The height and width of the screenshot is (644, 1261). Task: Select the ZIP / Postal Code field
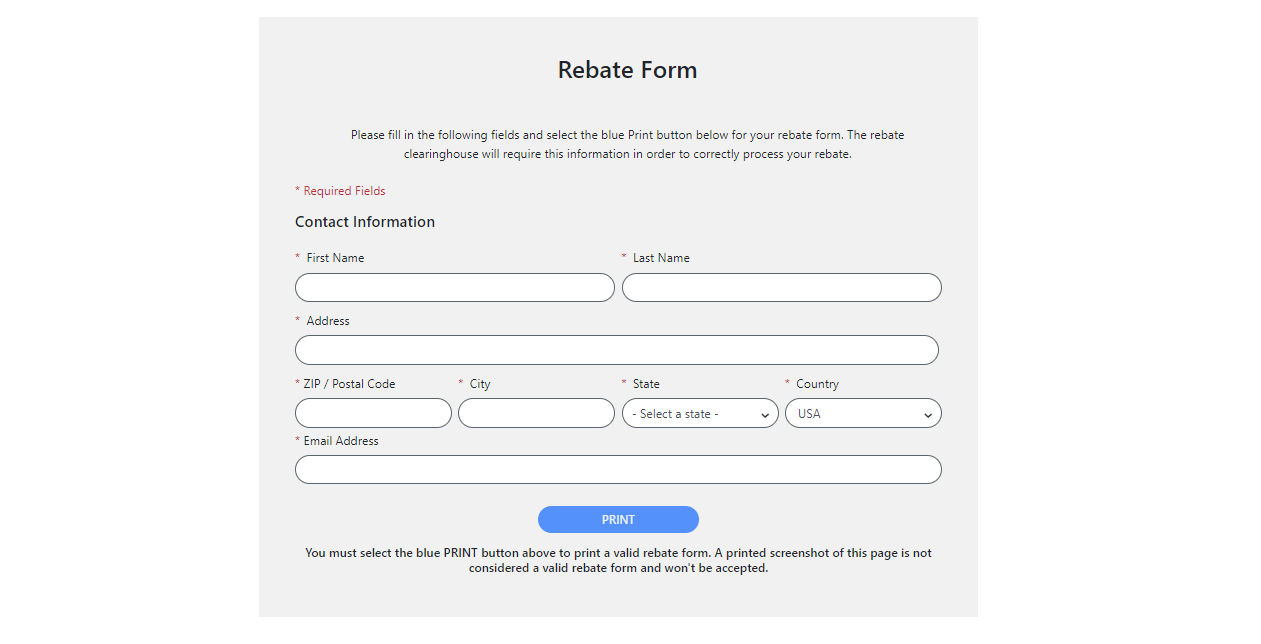373,413
